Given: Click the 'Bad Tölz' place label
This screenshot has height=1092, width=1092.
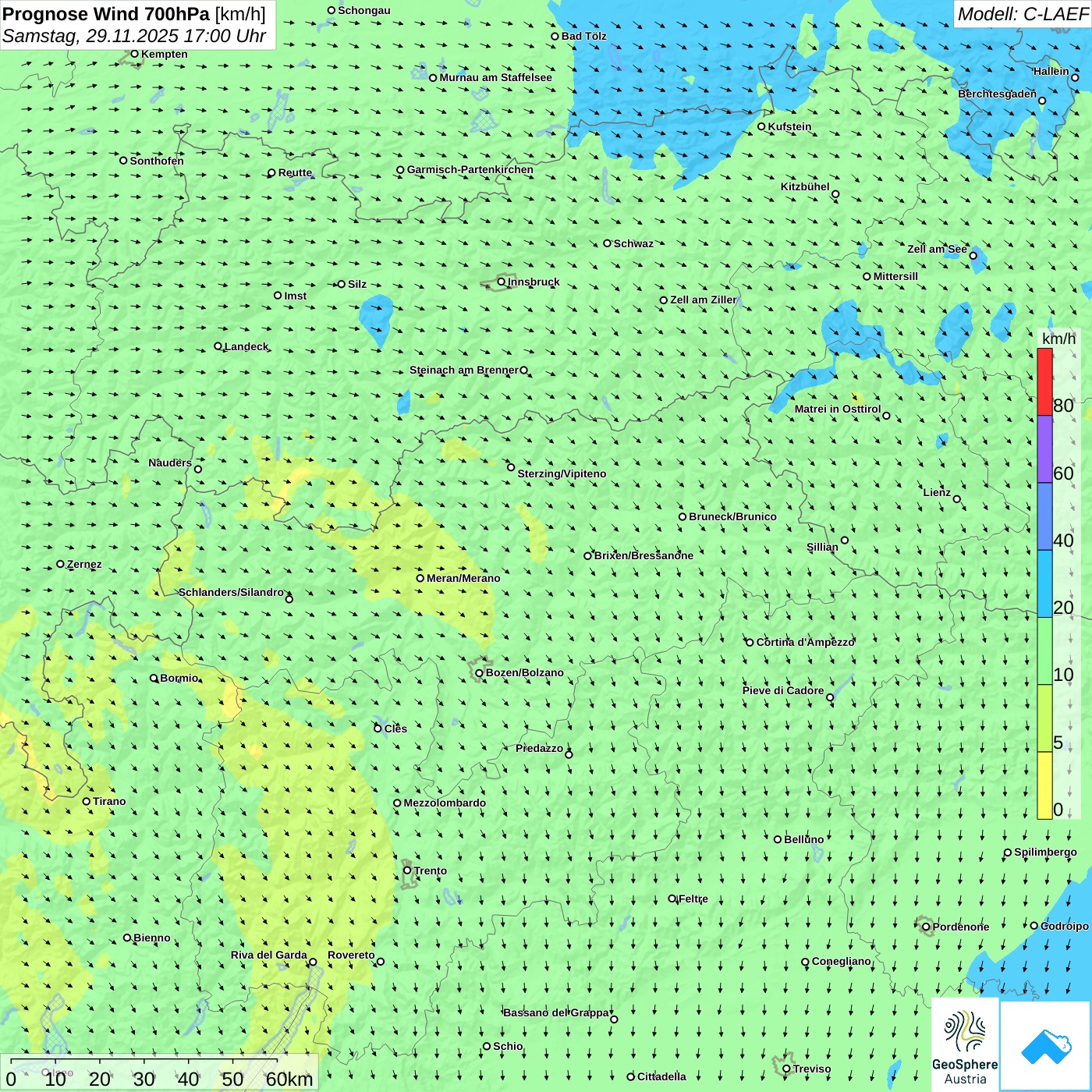Looking at the screenshot, I should pos(584,36).
